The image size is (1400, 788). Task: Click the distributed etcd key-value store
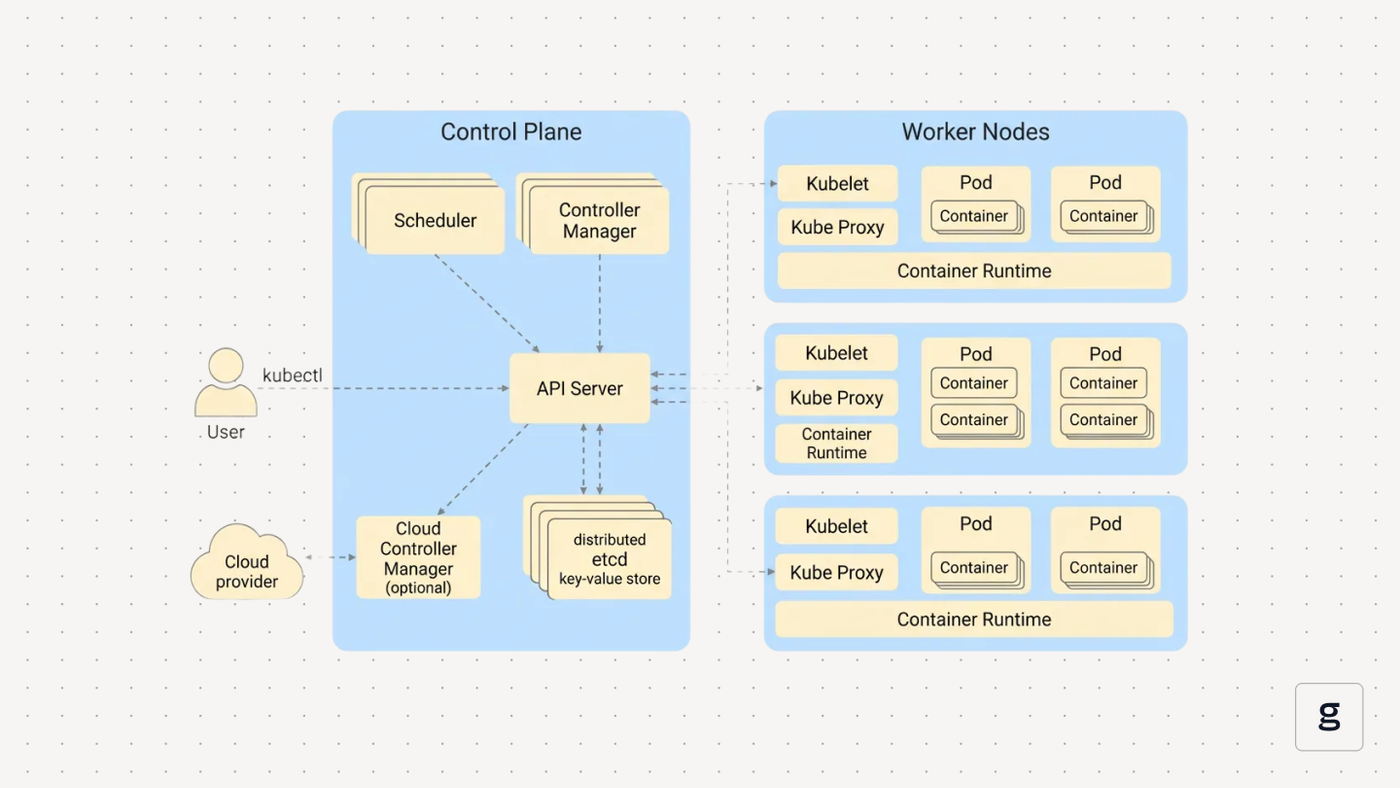[600, 548]
